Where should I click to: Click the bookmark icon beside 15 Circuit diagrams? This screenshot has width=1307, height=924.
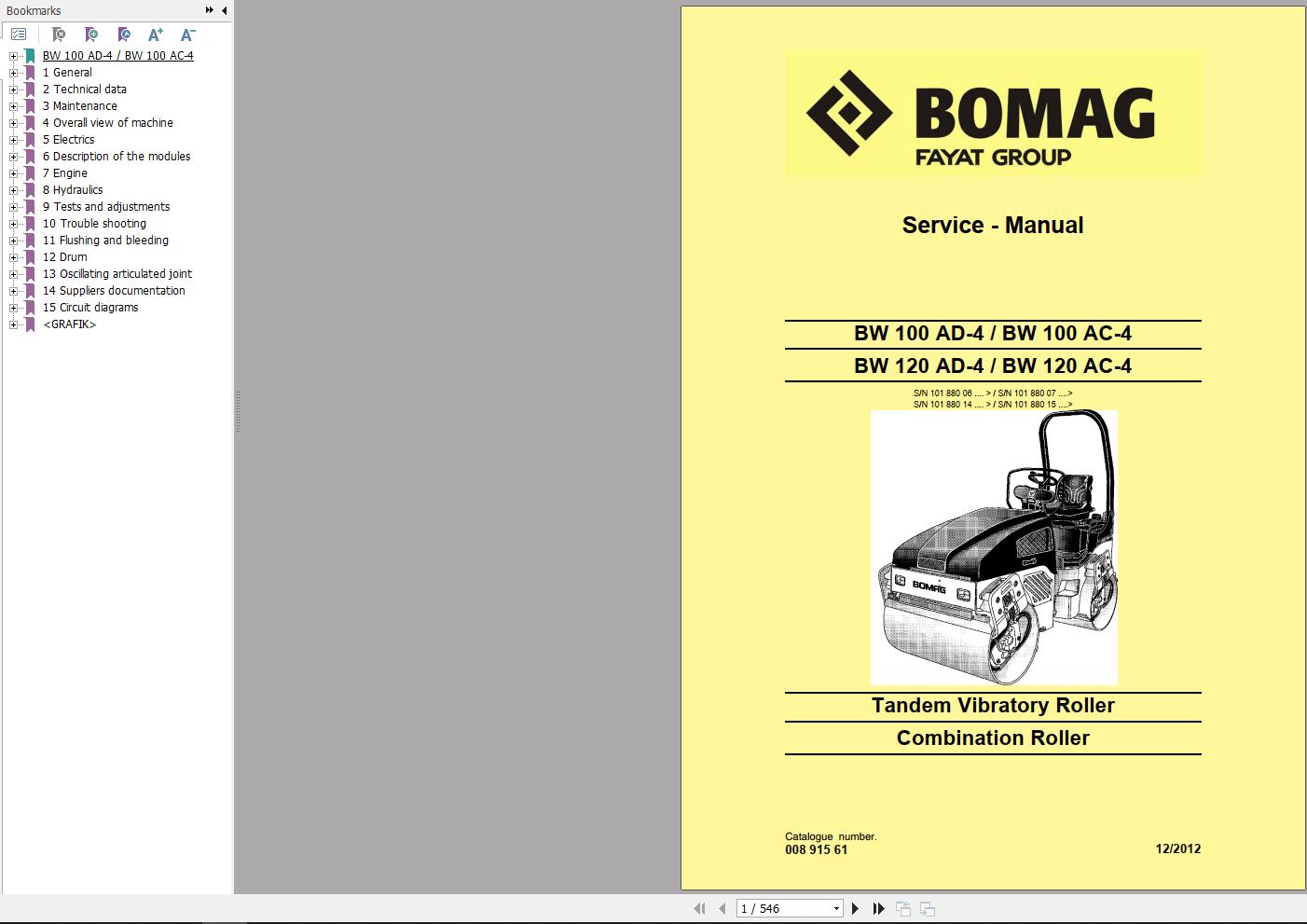(30, 308)
